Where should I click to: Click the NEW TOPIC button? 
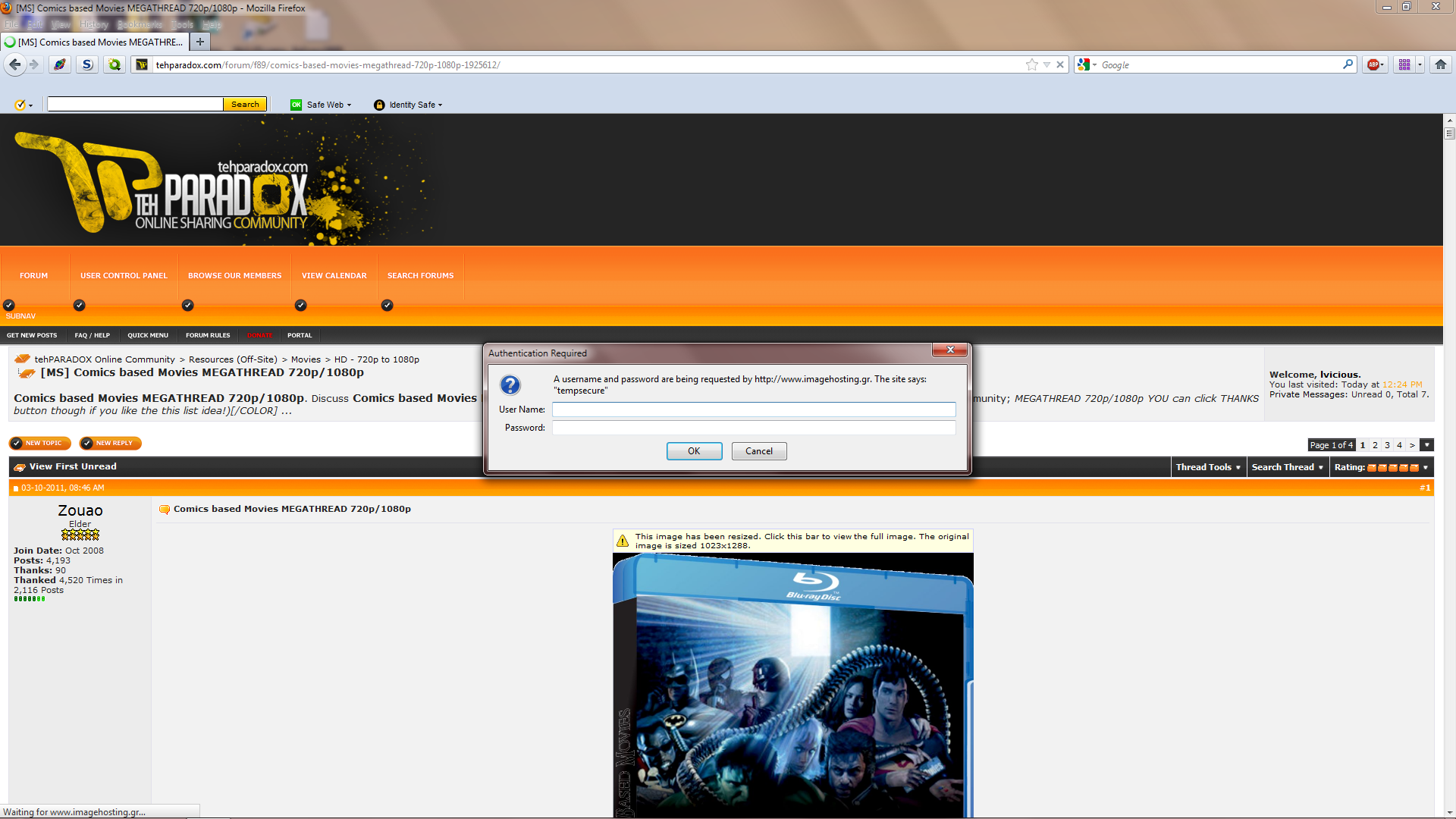39,443
